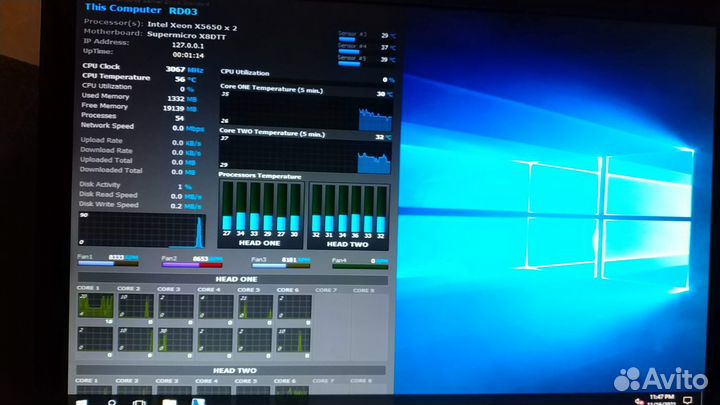Click the 'Processors Temperature' heading

pos(259,175)
